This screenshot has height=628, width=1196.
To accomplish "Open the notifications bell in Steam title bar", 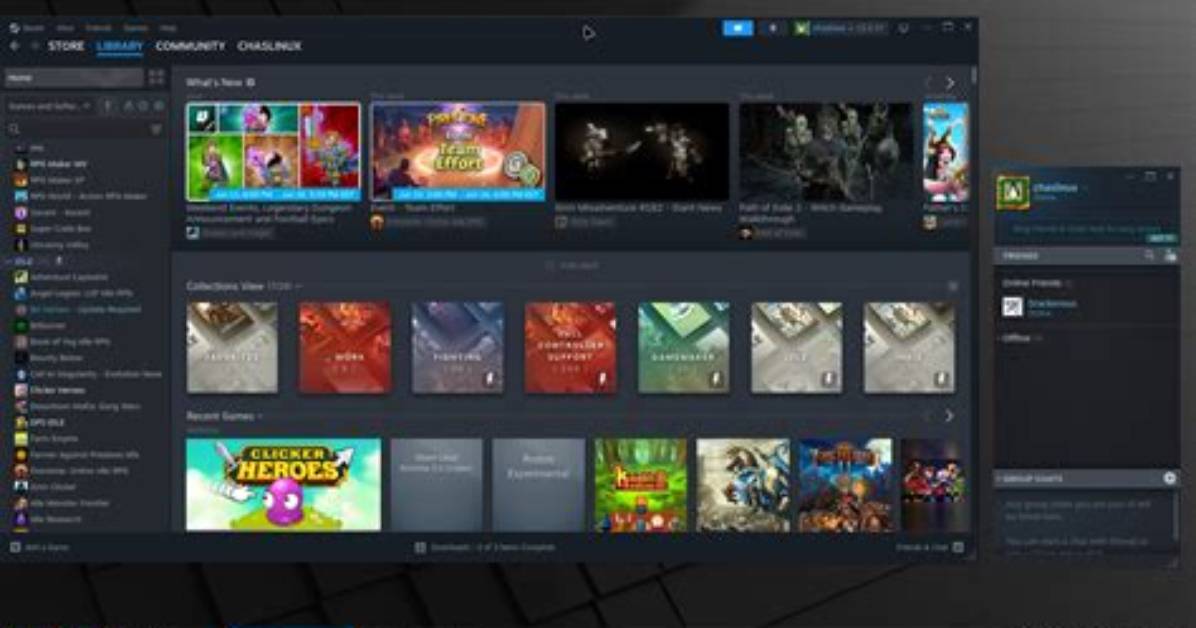I will click(x=772, y=27).
